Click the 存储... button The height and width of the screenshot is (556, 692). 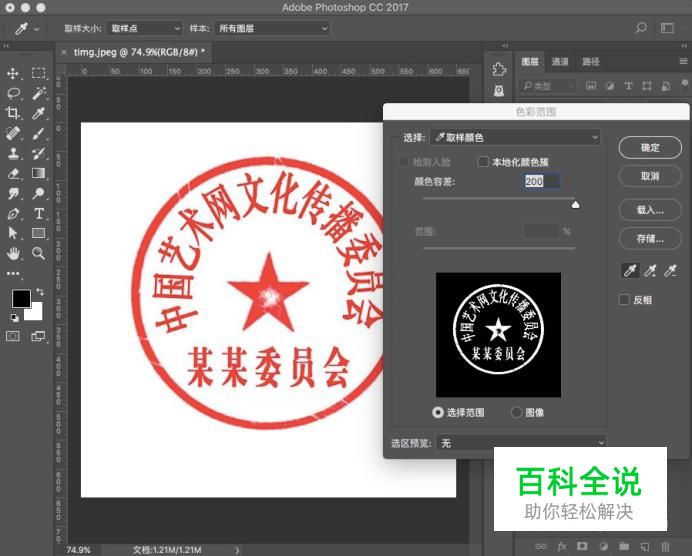650,239
